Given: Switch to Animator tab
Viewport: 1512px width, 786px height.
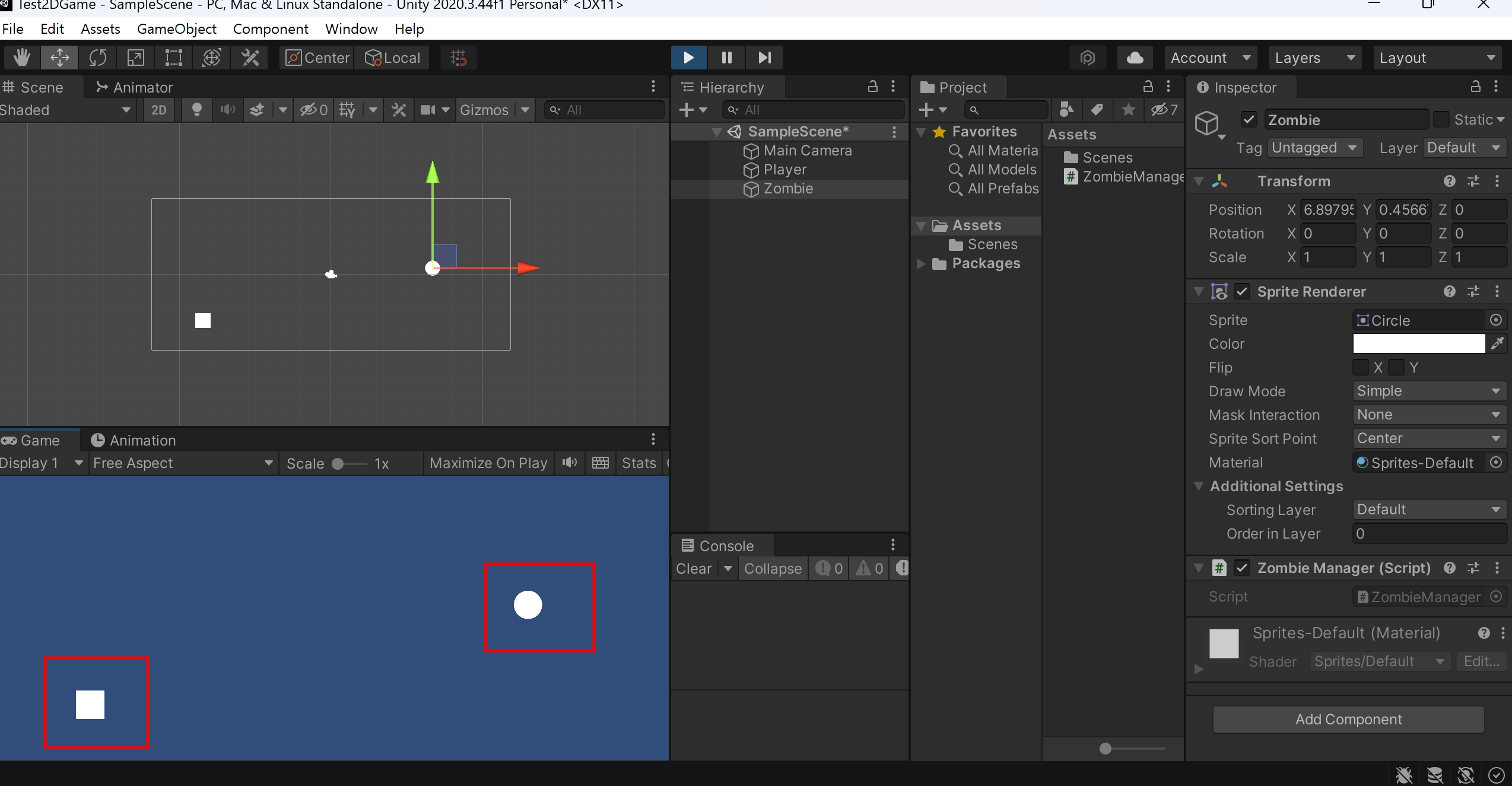Looking at the screenshot, I should click(x=134, y=87).
